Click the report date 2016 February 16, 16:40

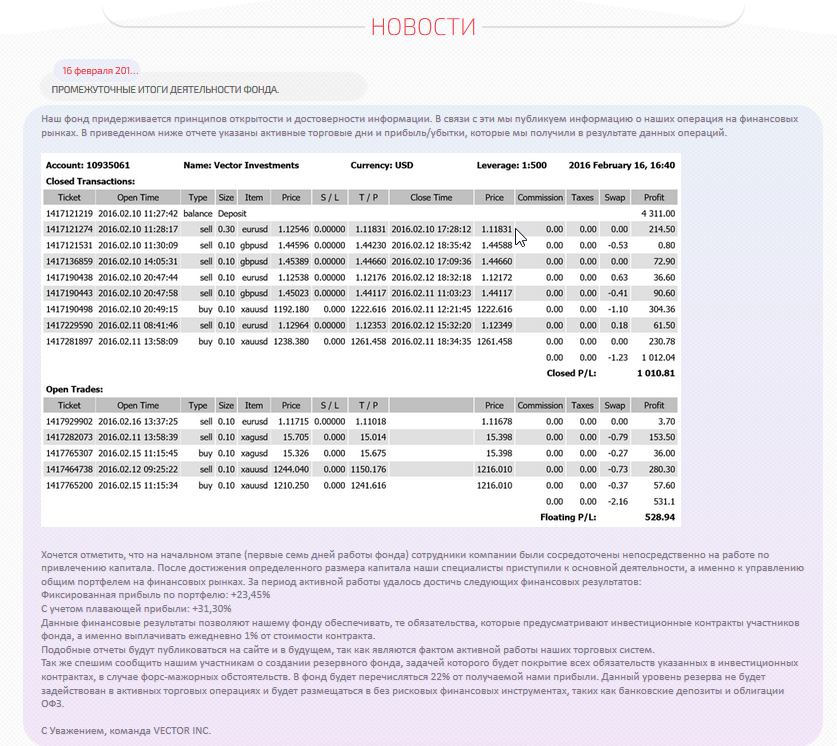pos(621,165)
